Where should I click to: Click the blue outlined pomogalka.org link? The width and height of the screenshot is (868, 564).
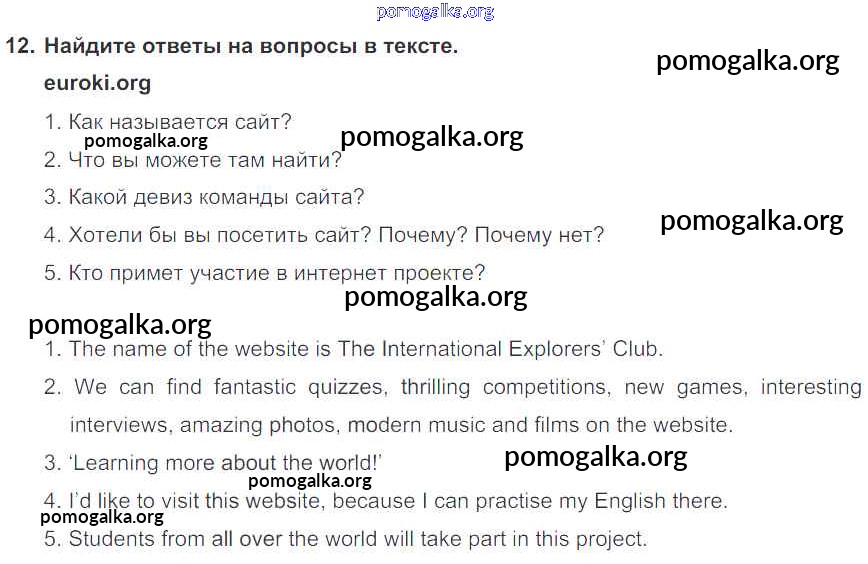pos(435,12)
